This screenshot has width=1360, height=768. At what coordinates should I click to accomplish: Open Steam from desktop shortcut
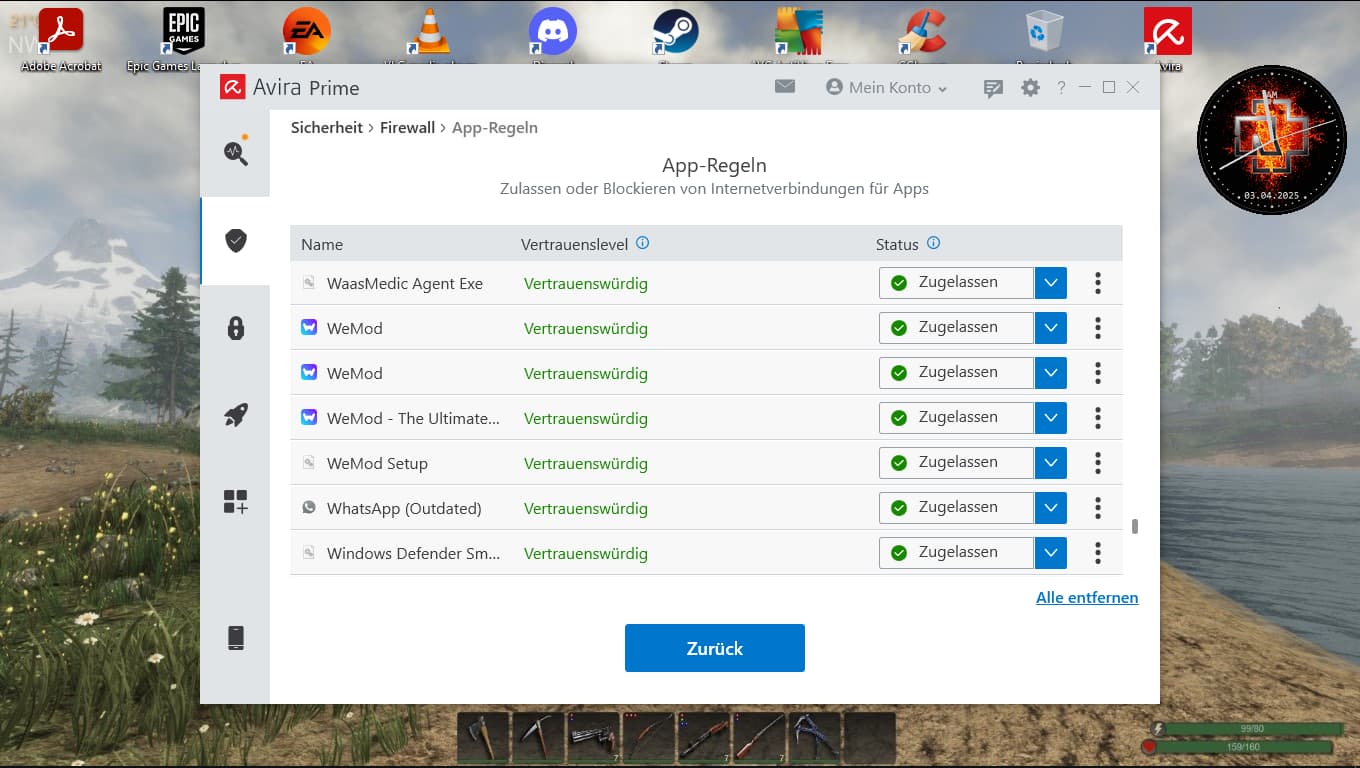point(675,33)
